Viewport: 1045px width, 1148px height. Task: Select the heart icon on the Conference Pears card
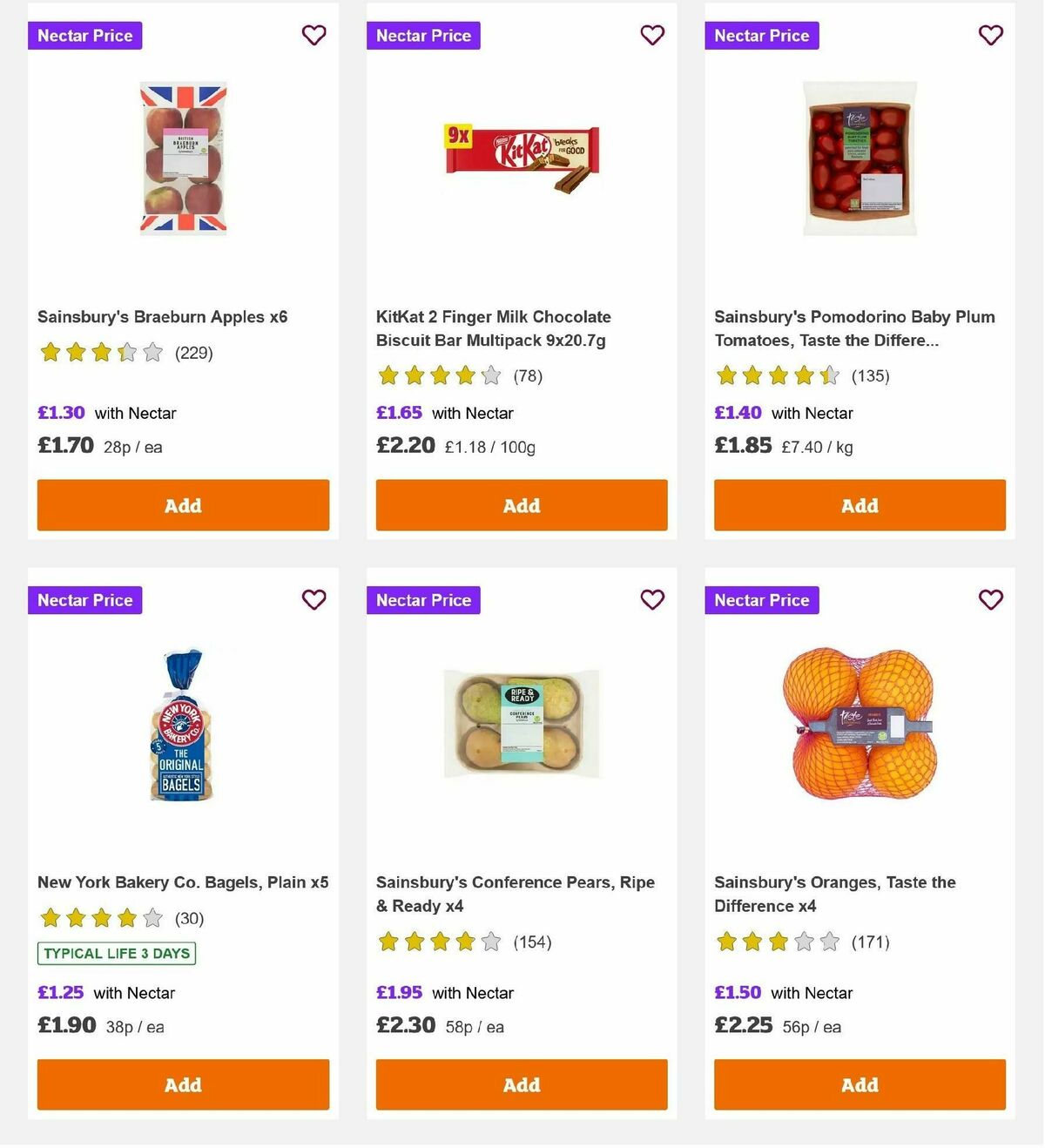coord(652,599)
